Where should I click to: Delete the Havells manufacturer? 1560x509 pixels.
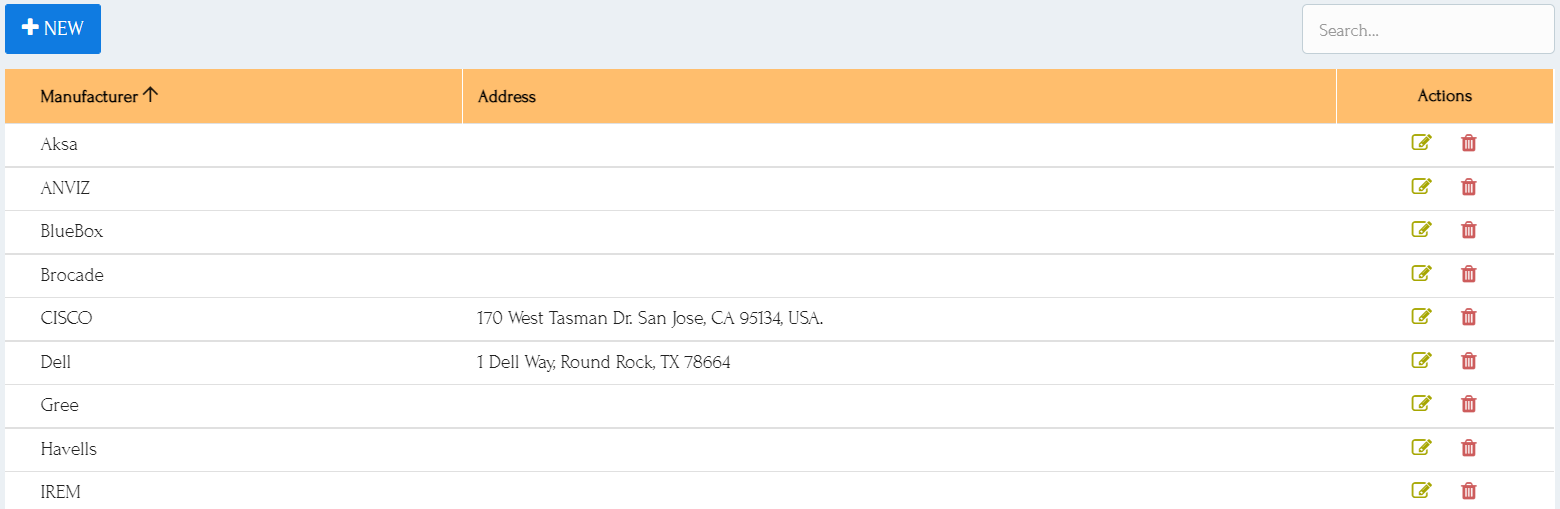pyautogui.click(x=1468, y=448)
